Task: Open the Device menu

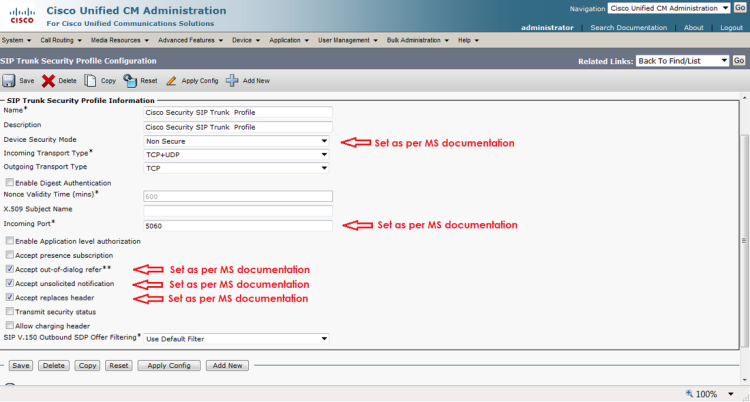Action: (x=246, y=40)
